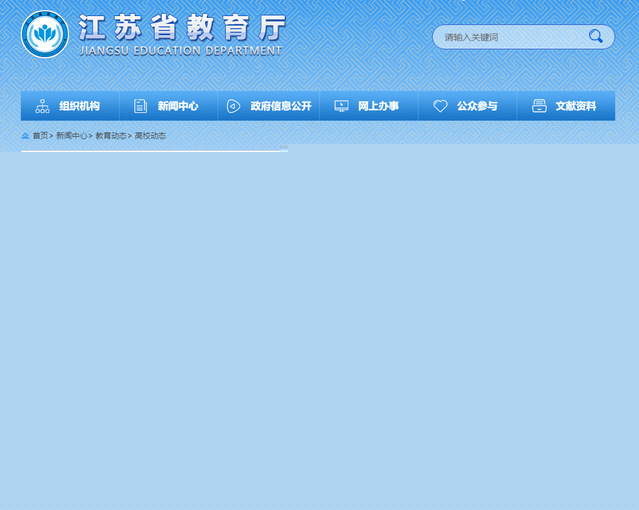639x510 pixels.
Task: Click the 请输入关键词 search input field
Action: click(x=510, y=37)
